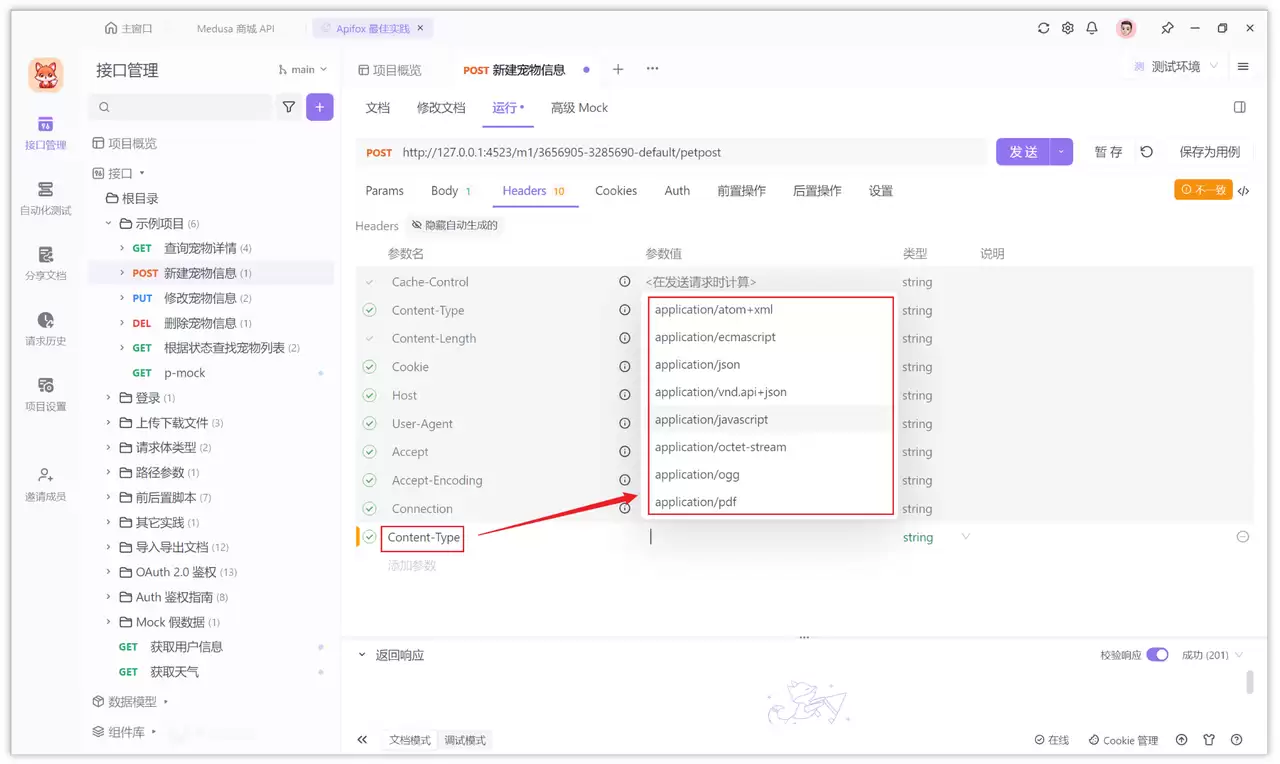The image size is (1280, 764).
Task: Click the pin icon in title bar
Action: coord(1167,28)
